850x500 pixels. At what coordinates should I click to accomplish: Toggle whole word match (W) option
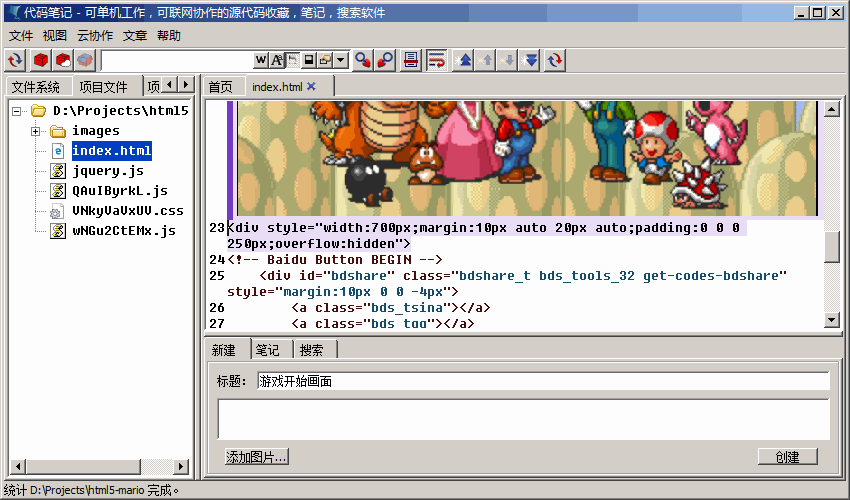[261, 60]
